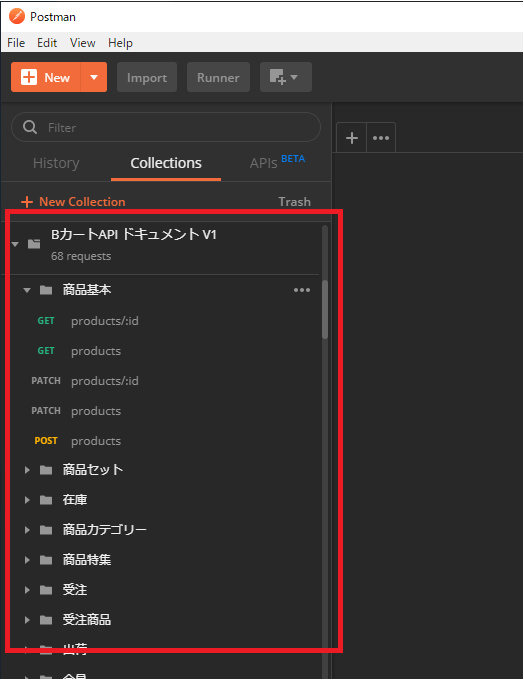Open the Runner

pyautogui.click(x=218, y=77)
